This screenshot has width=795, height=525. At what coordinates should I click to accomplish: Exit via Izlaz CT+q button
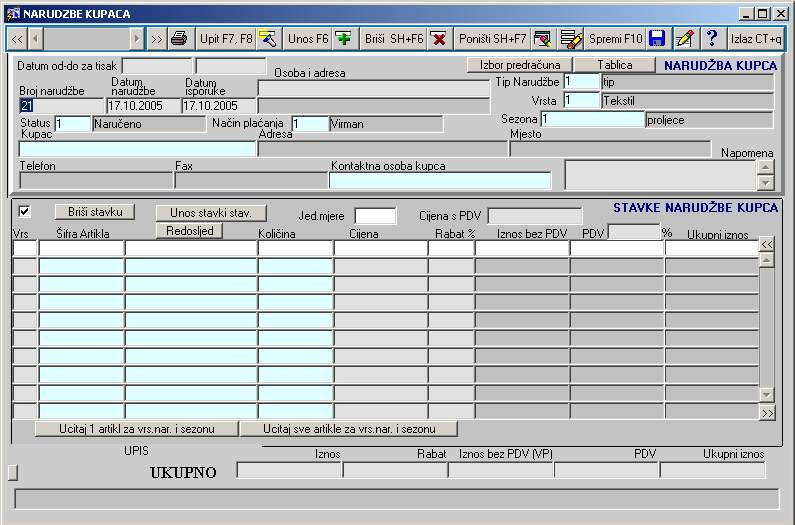pos(756,39)
